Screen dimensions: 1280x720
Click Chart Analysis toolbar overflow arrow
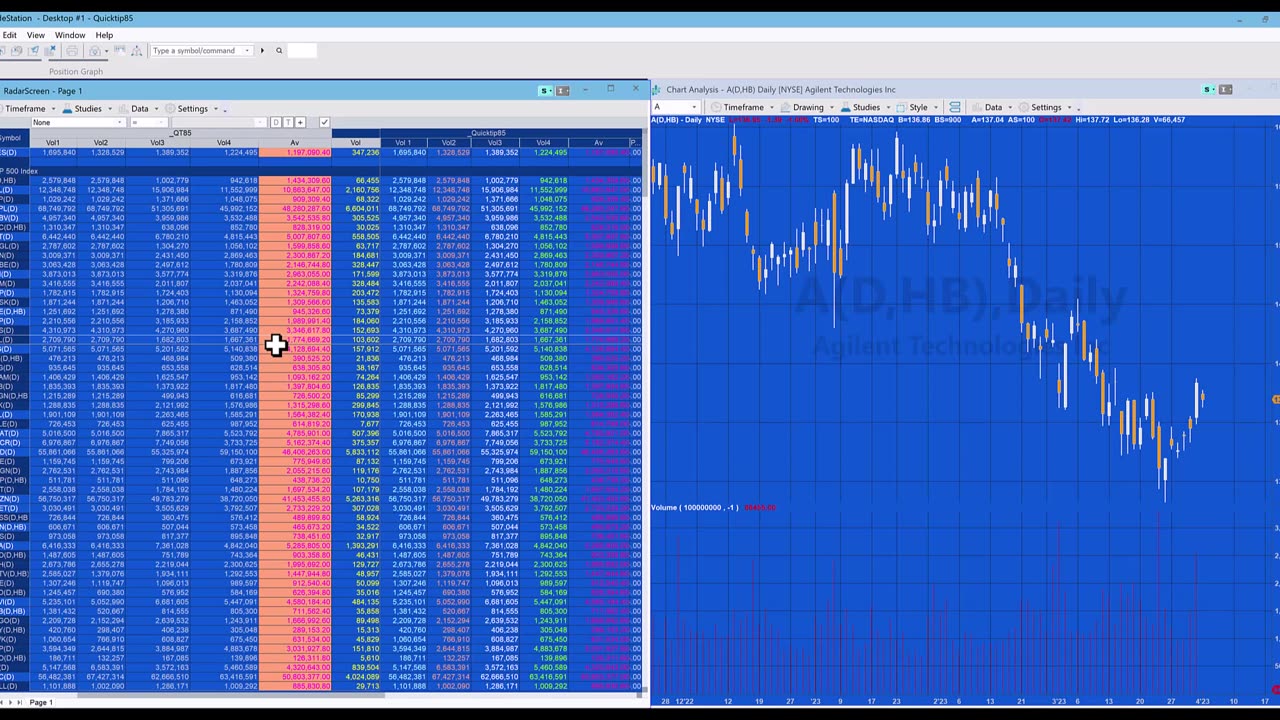tap(1078, 108)
